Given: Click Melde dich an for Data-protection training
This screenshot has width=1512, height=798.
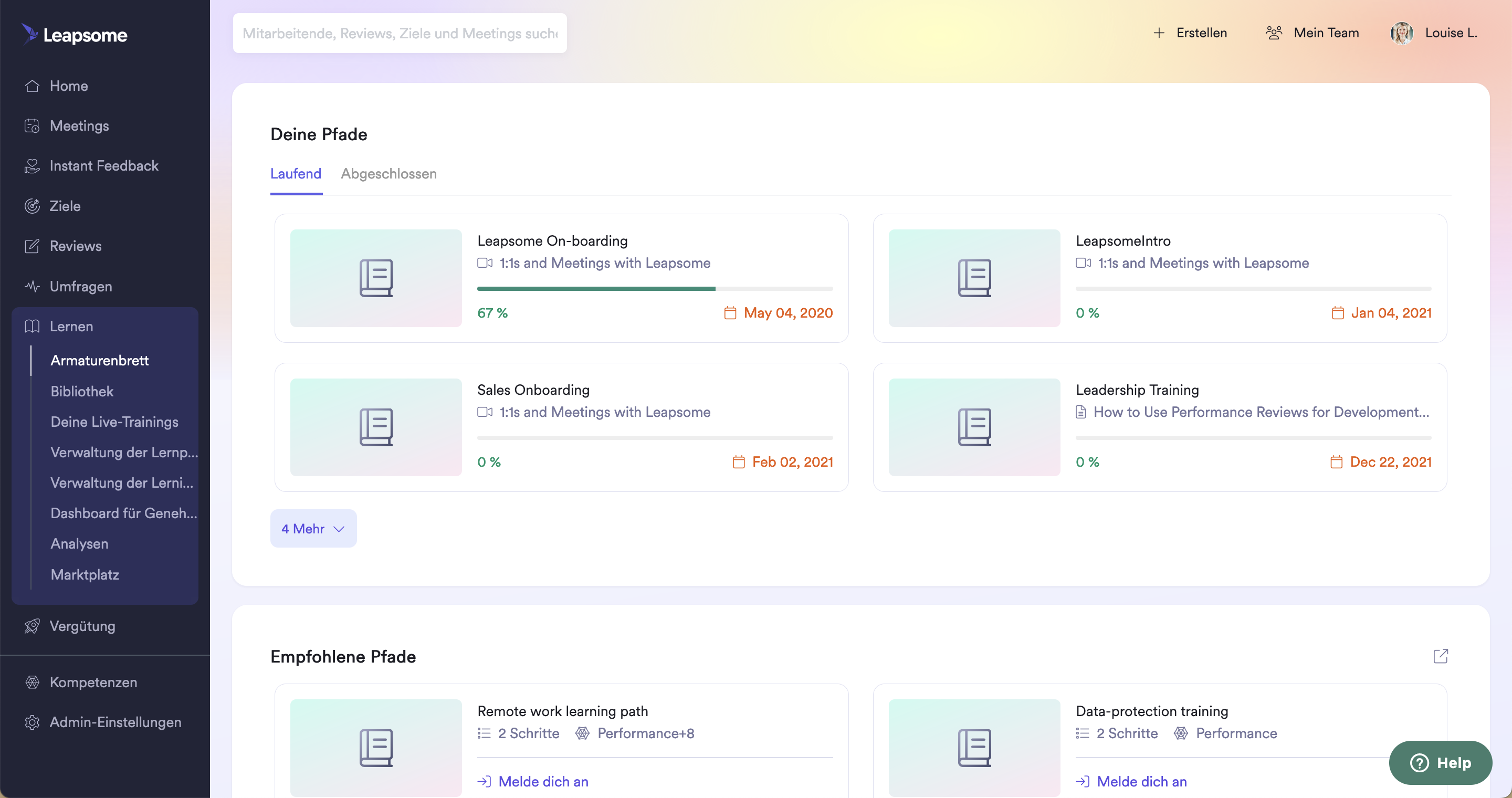Looking at the screenshot, I should coord(1132,782).
